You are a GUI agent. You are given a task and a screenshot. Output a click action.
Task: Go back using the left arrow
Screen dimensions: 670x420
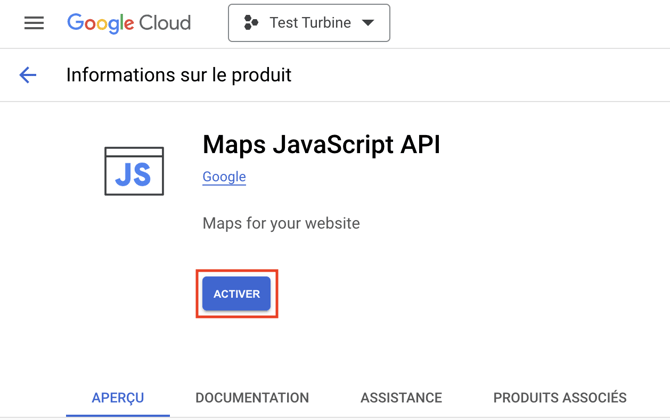coord(28,75)
